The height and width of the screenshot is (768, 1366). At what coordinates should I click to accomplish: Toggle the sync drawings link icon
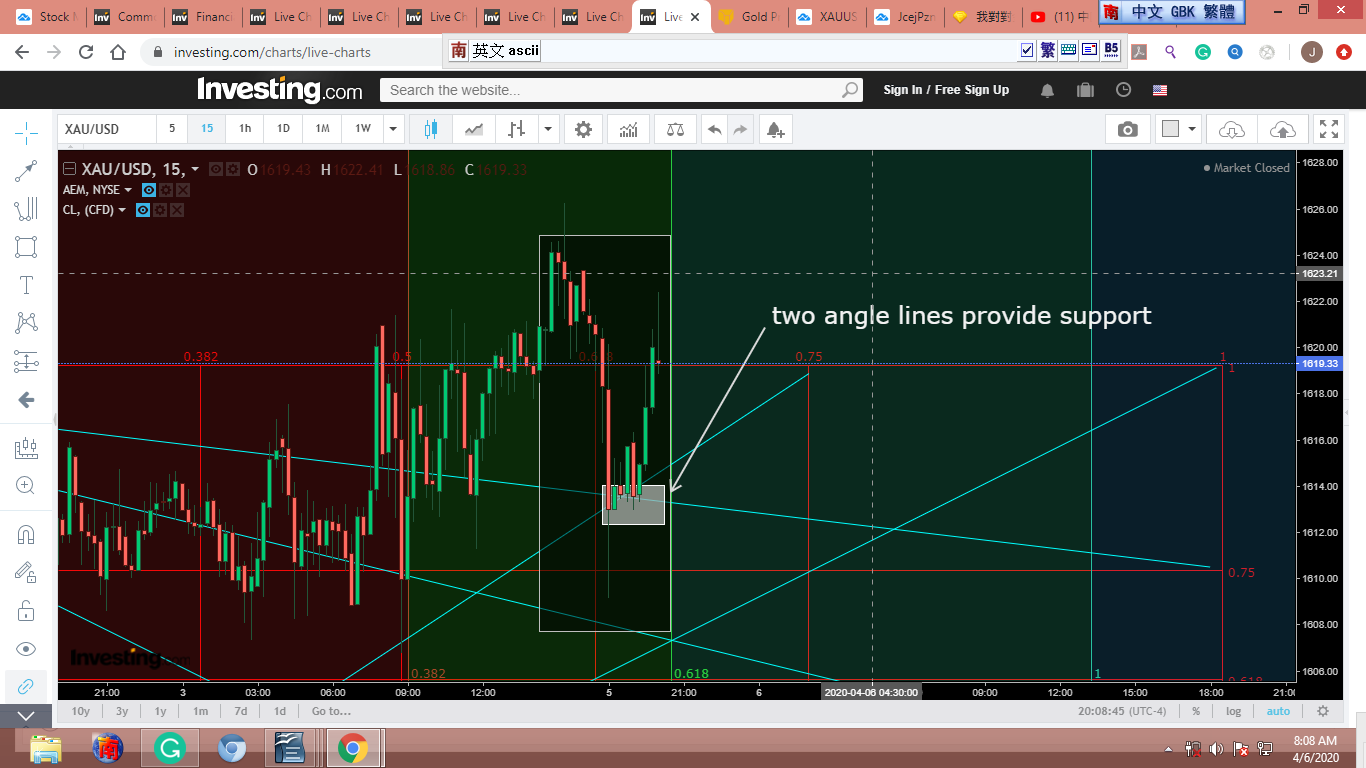(x=26, y=686)
